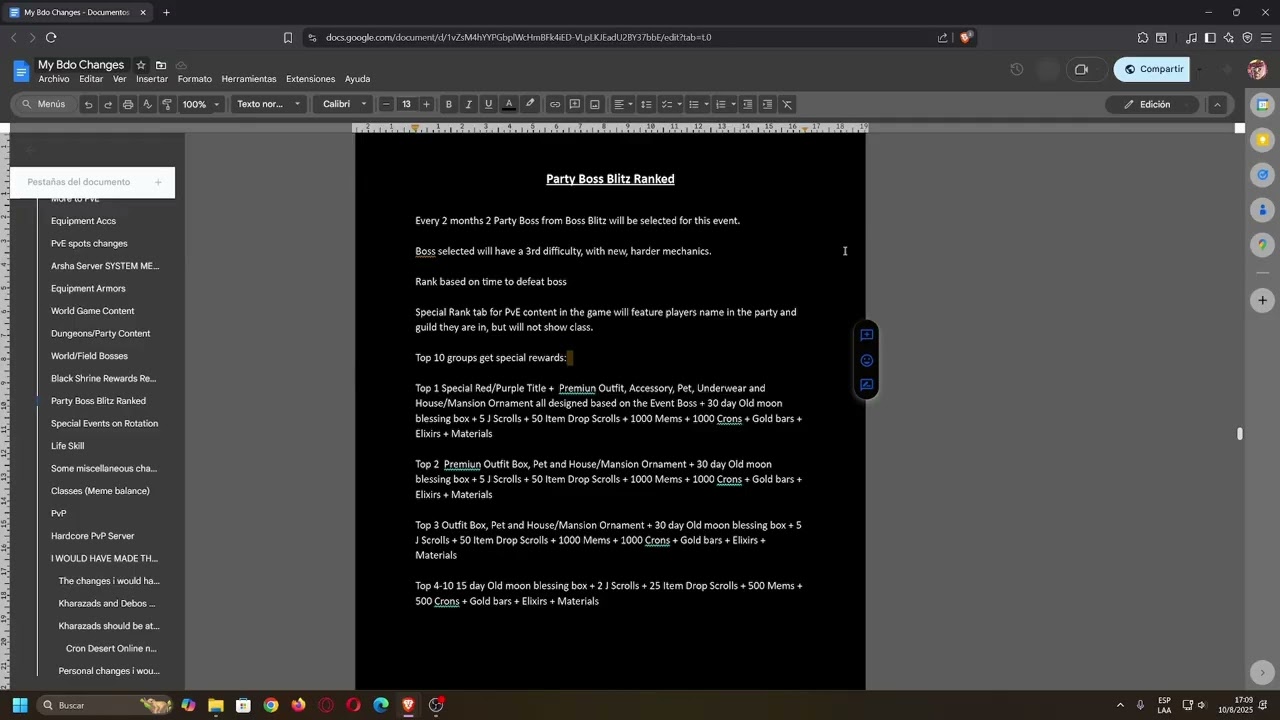The image size is (1280, 720).
Task: Run spelling and grammar check icon
Action: coord(147,104)
